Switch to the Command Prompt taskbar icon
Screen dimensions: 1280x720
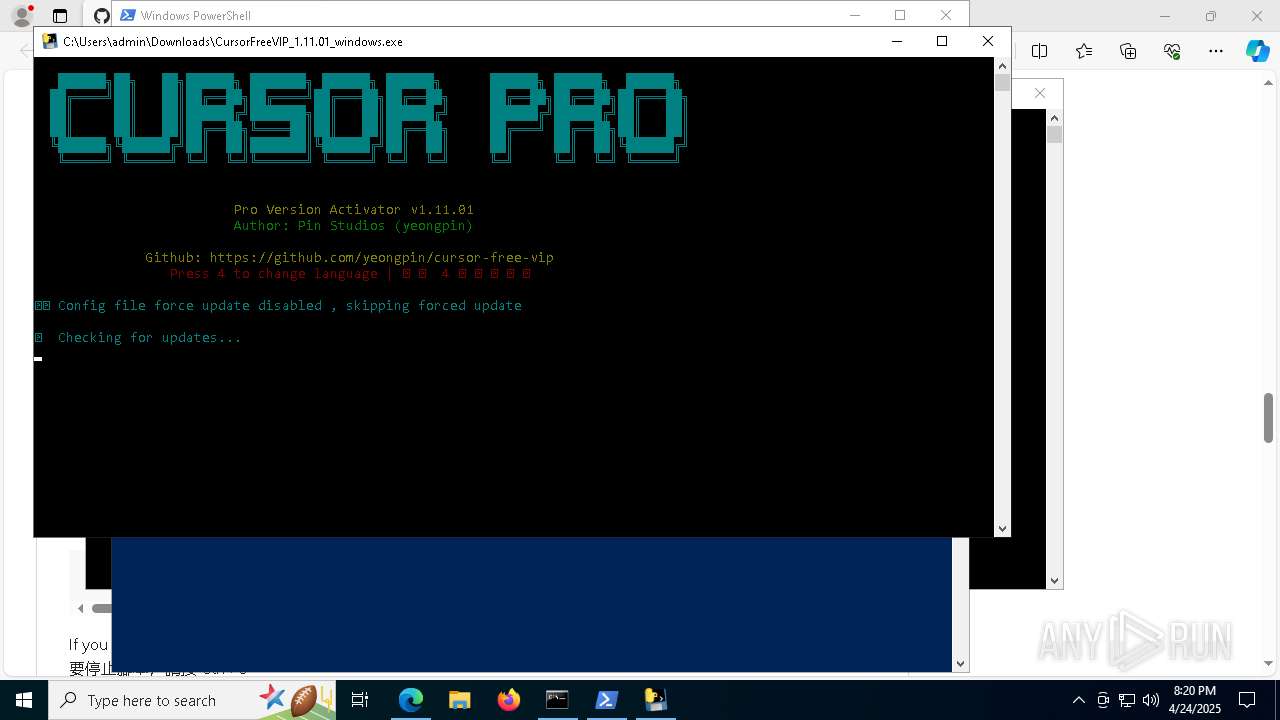(557, 700)
